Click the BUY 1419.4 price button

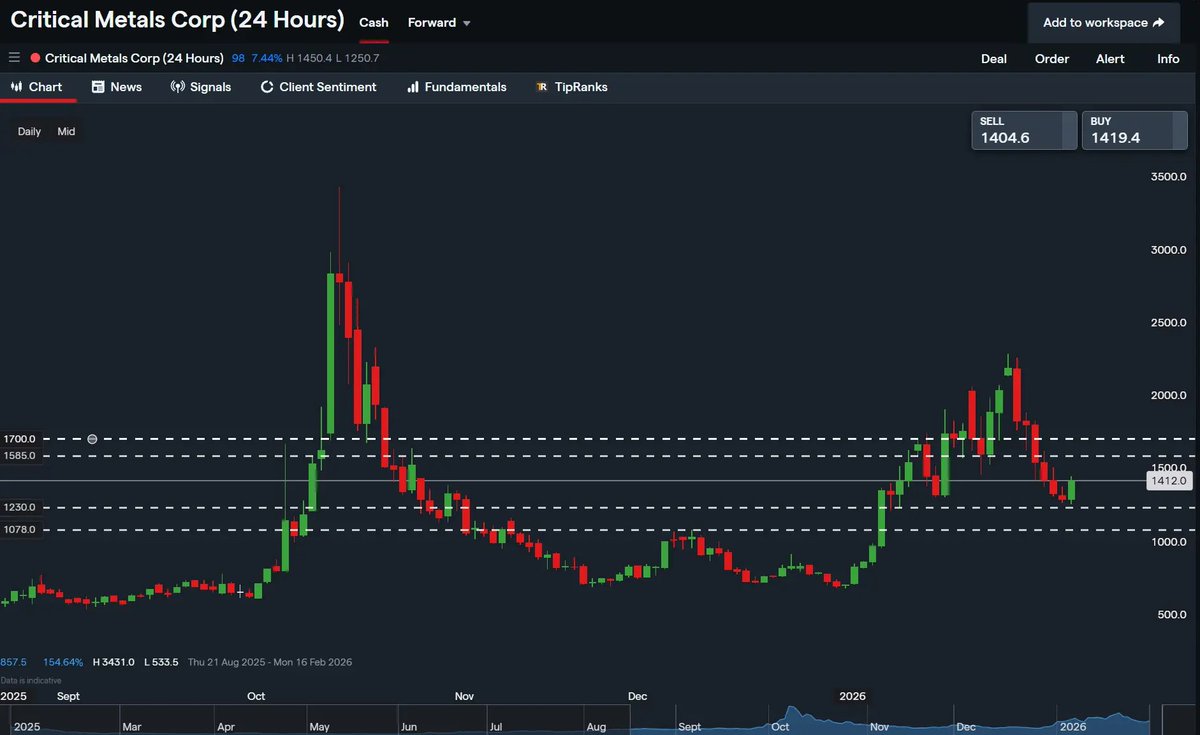pyautogui.click(x=1134, y=130)
